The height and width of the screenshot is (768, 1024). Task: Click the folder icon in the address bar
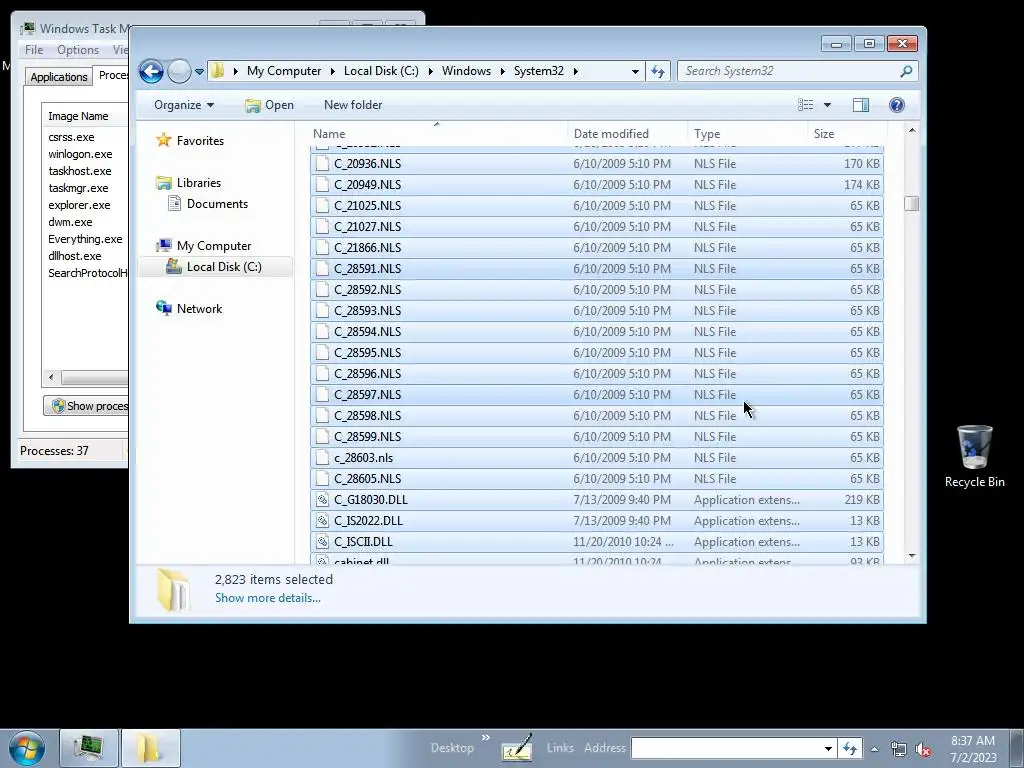click(218, 71)
